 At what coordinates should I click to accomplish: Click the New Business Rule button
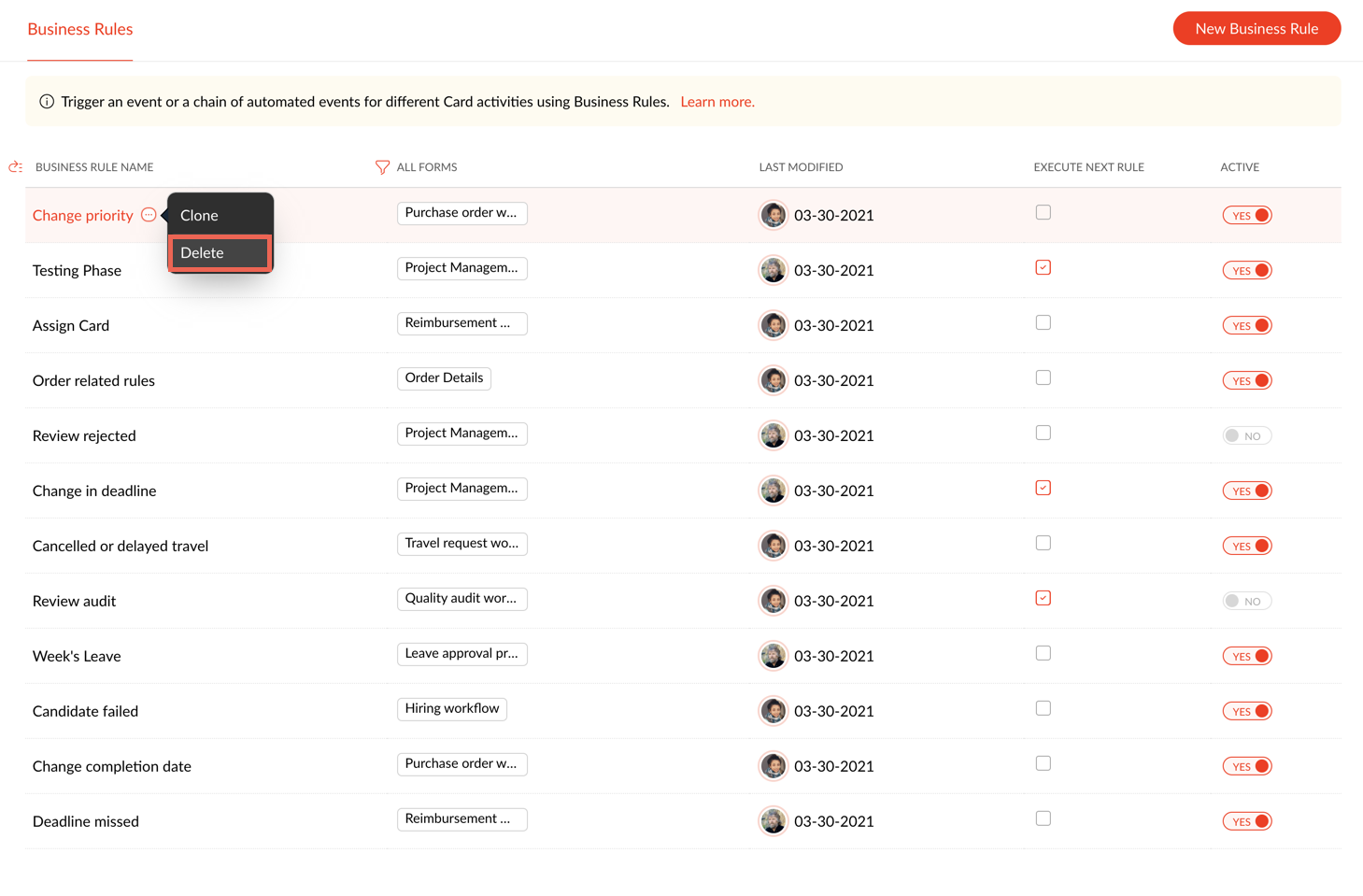click(1257, 29)
